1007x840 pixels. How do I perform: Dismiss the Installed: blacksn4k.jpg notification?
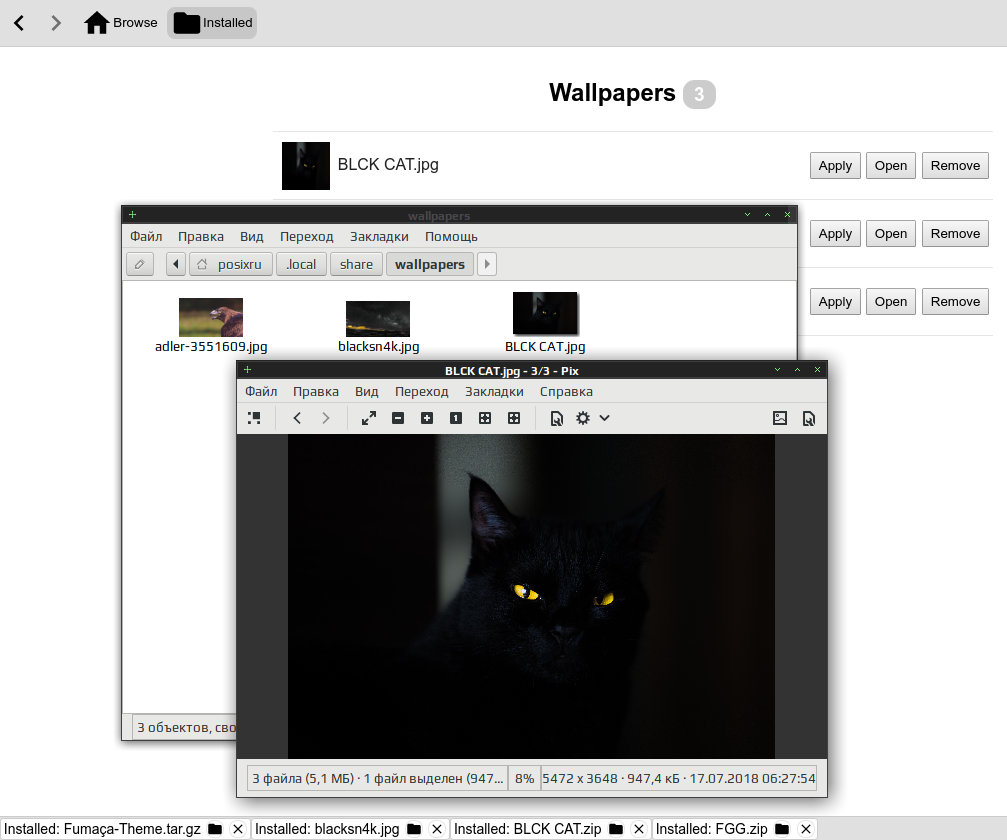(x=437, y=829)
